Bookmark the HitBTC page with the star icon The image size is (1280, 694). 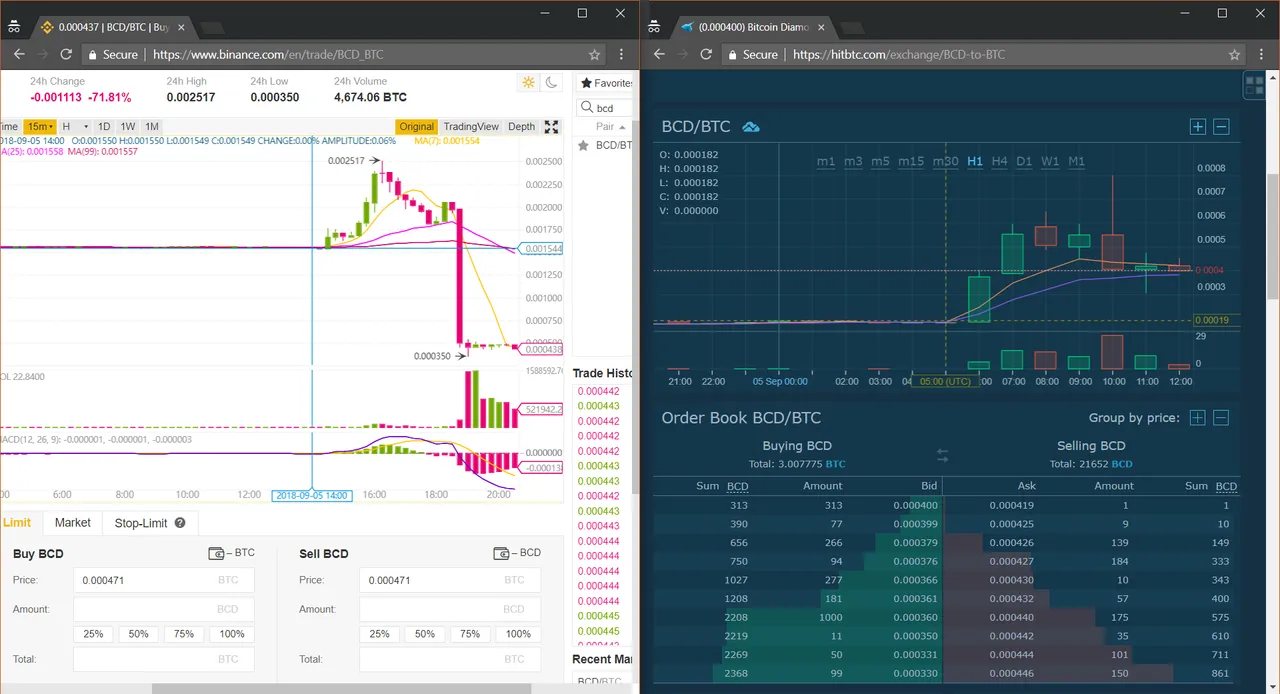click(1234, 54)
